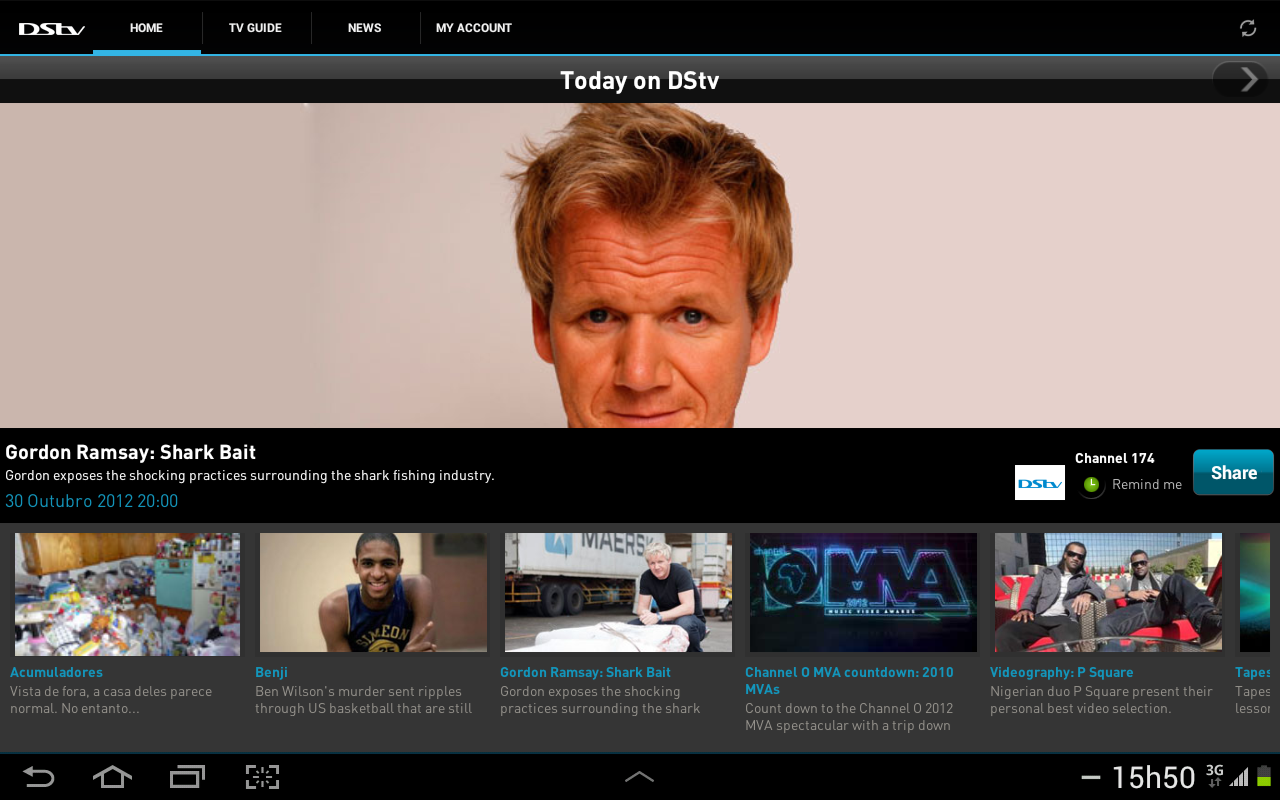Tap the shark fishing industry description text
The image size is (1280, 800).
coord(250,476)
